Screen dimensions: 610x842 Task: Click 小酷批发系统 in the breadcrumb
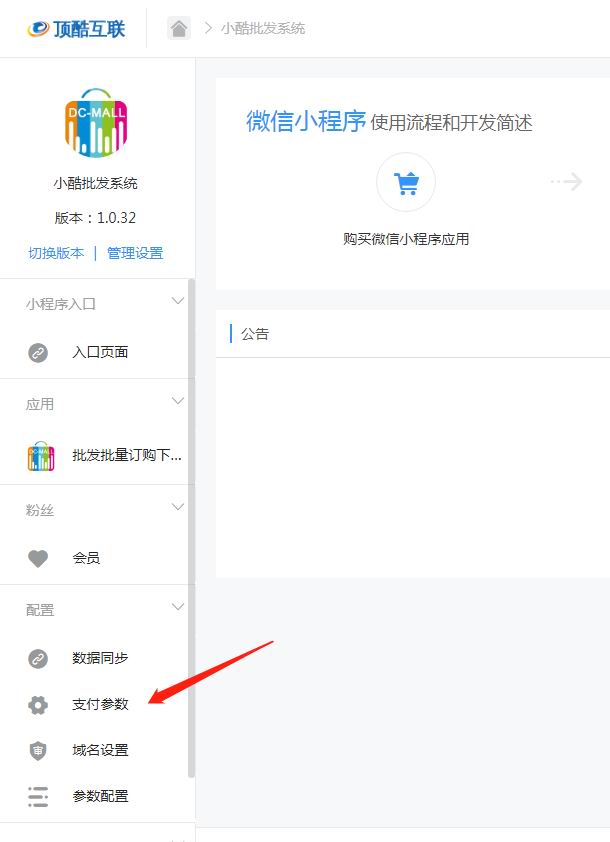(263, 28)
